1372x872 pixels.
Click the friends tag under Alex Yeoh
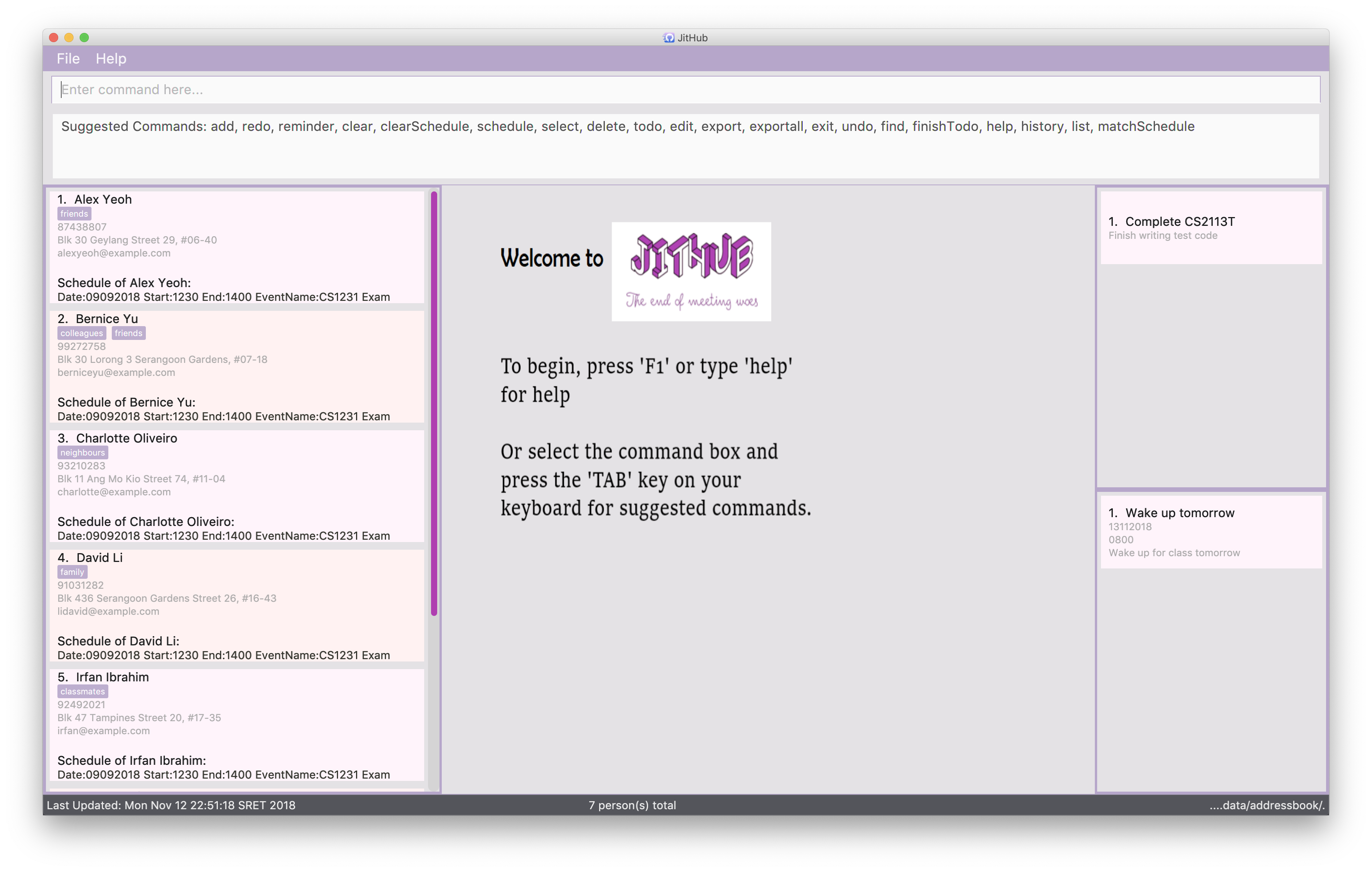click(x=74, y=214)
